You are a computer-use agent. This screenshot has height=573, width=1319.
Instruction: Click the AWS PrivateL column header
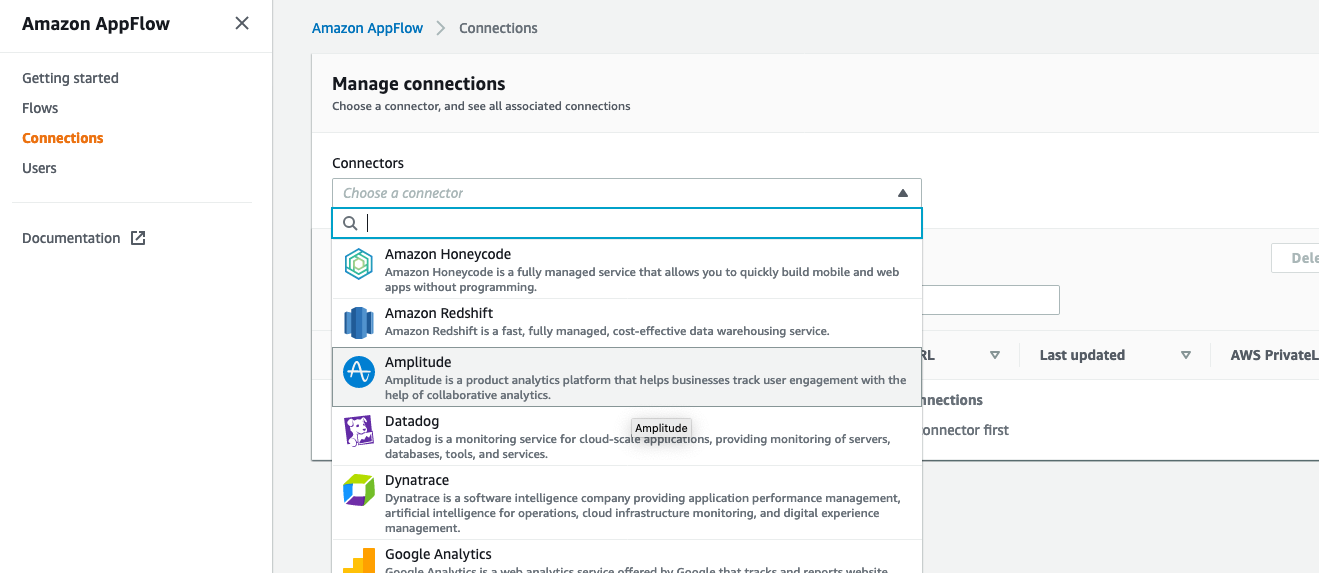[x=1274, y=355]
